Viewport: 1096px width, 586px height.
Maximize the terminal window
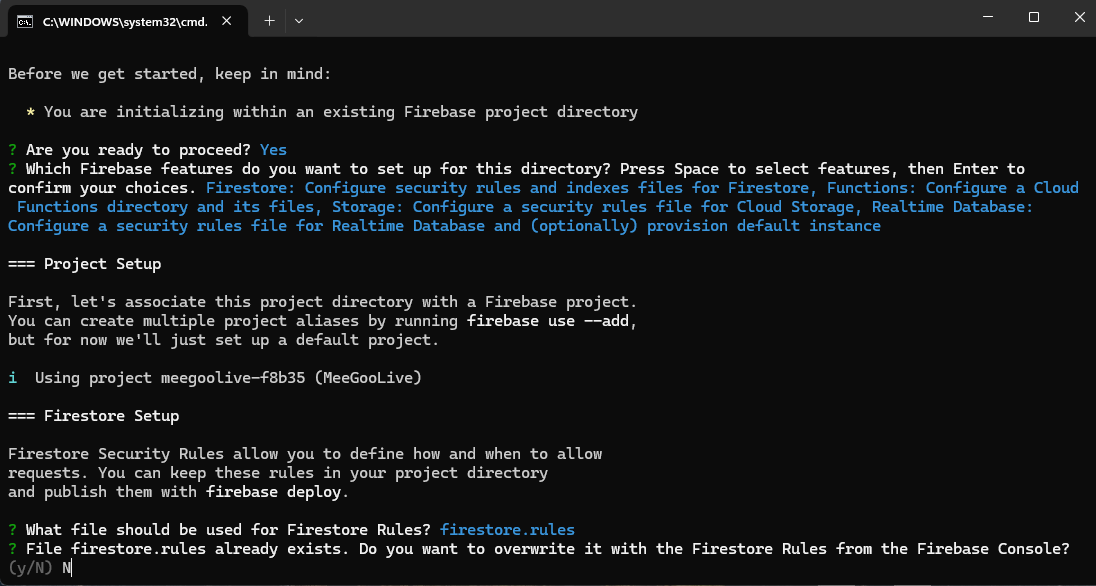click(1034, 17)
